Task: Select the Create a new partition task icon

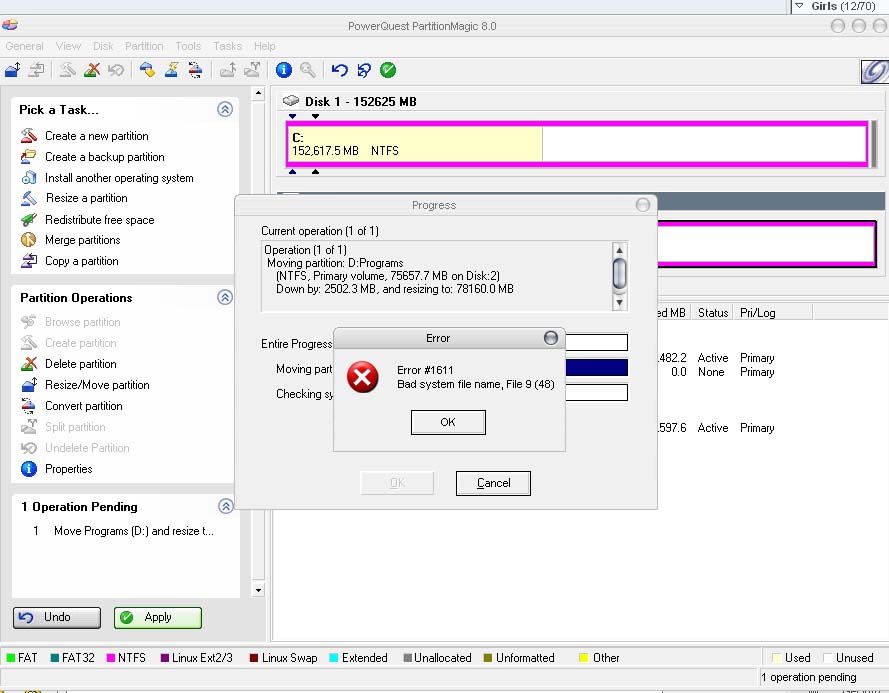Action: pos(28,136)
